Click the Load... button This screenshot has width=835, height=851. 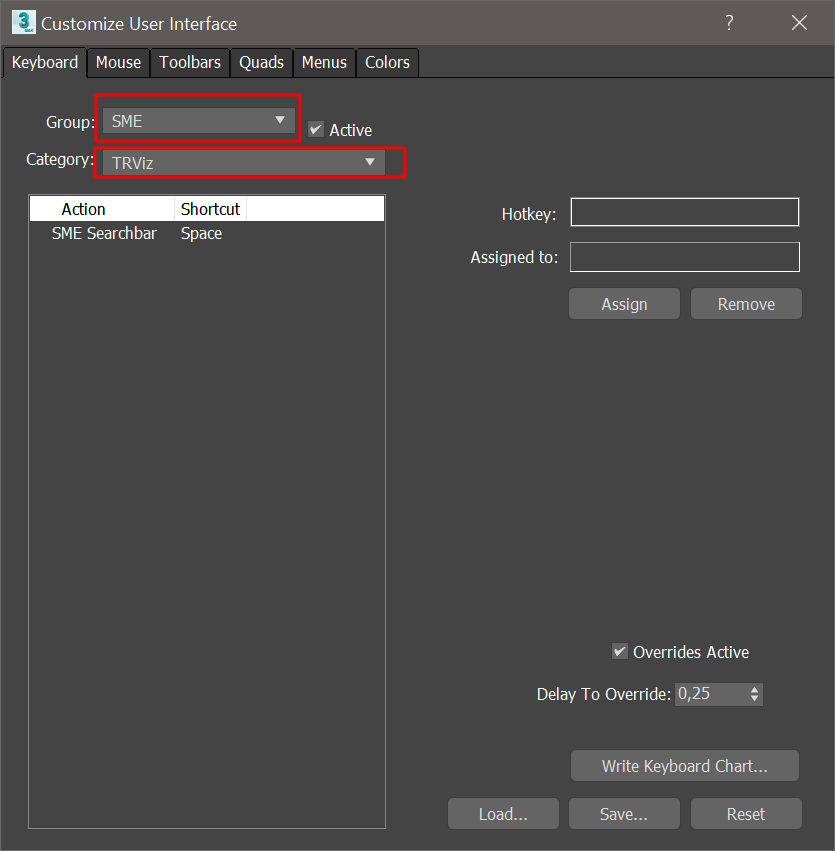503,814
